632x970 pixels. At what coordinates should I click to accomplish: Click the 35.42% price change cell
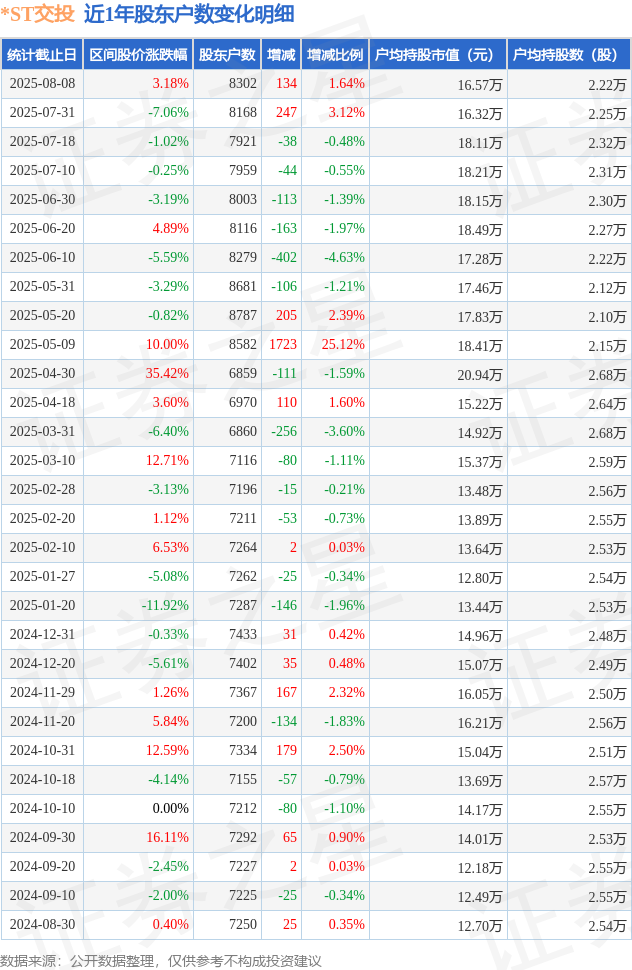coord(166,374)
